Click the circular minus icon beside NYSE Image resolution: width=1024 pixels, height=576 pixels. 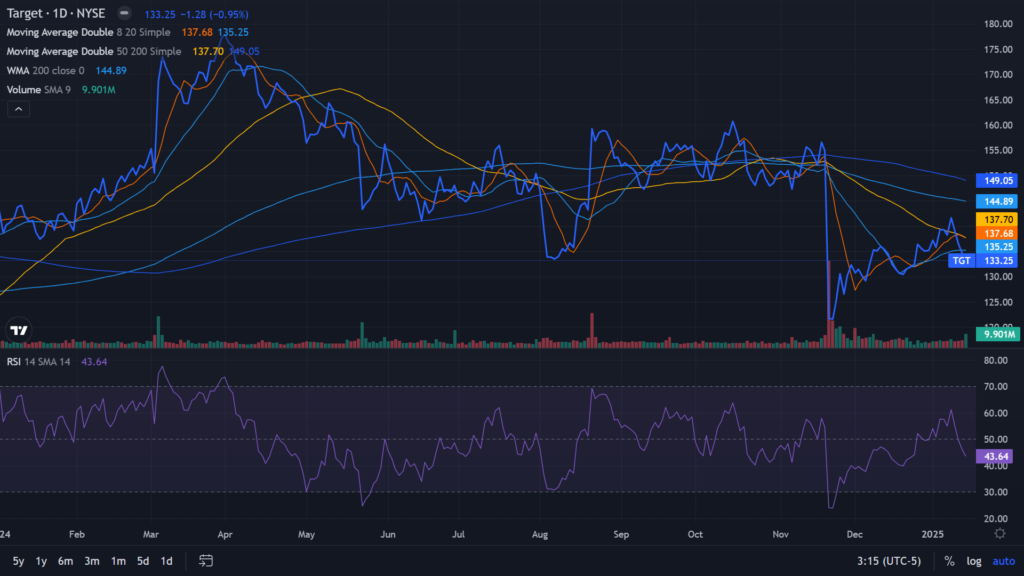click(x=124, y=14)
